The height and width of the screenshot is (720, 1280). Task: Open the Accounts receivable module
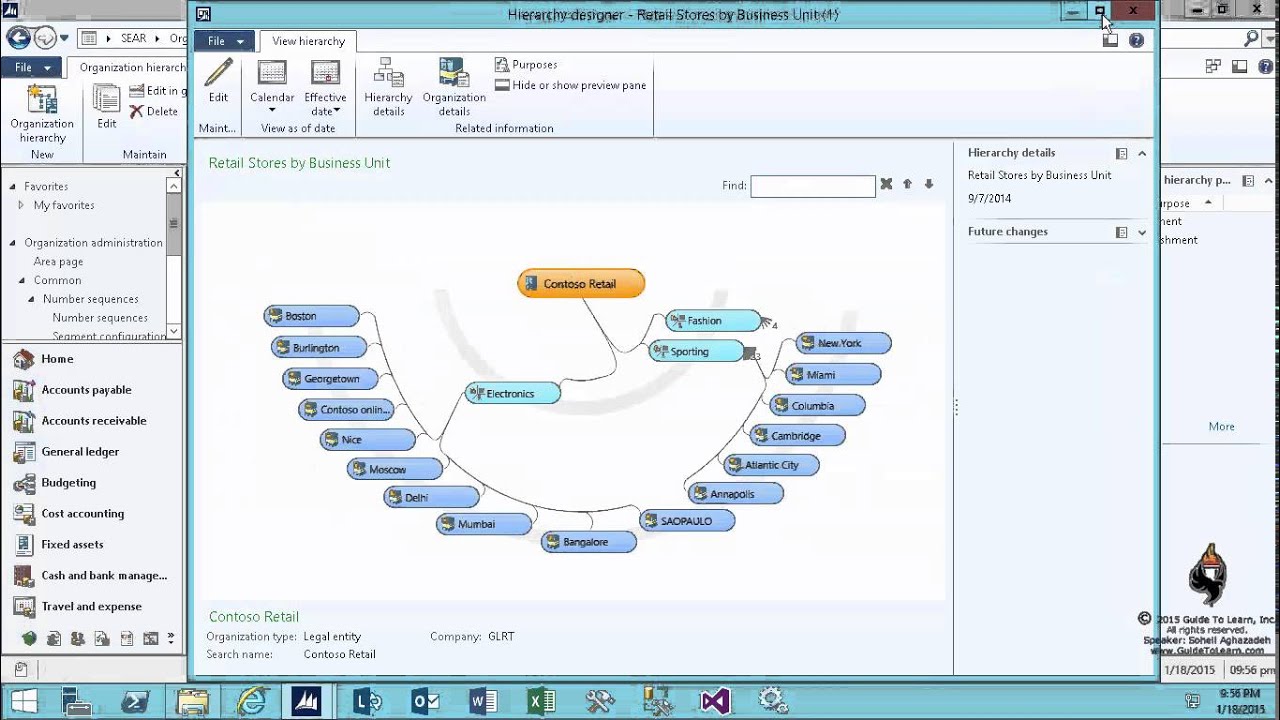pos(94,421)
